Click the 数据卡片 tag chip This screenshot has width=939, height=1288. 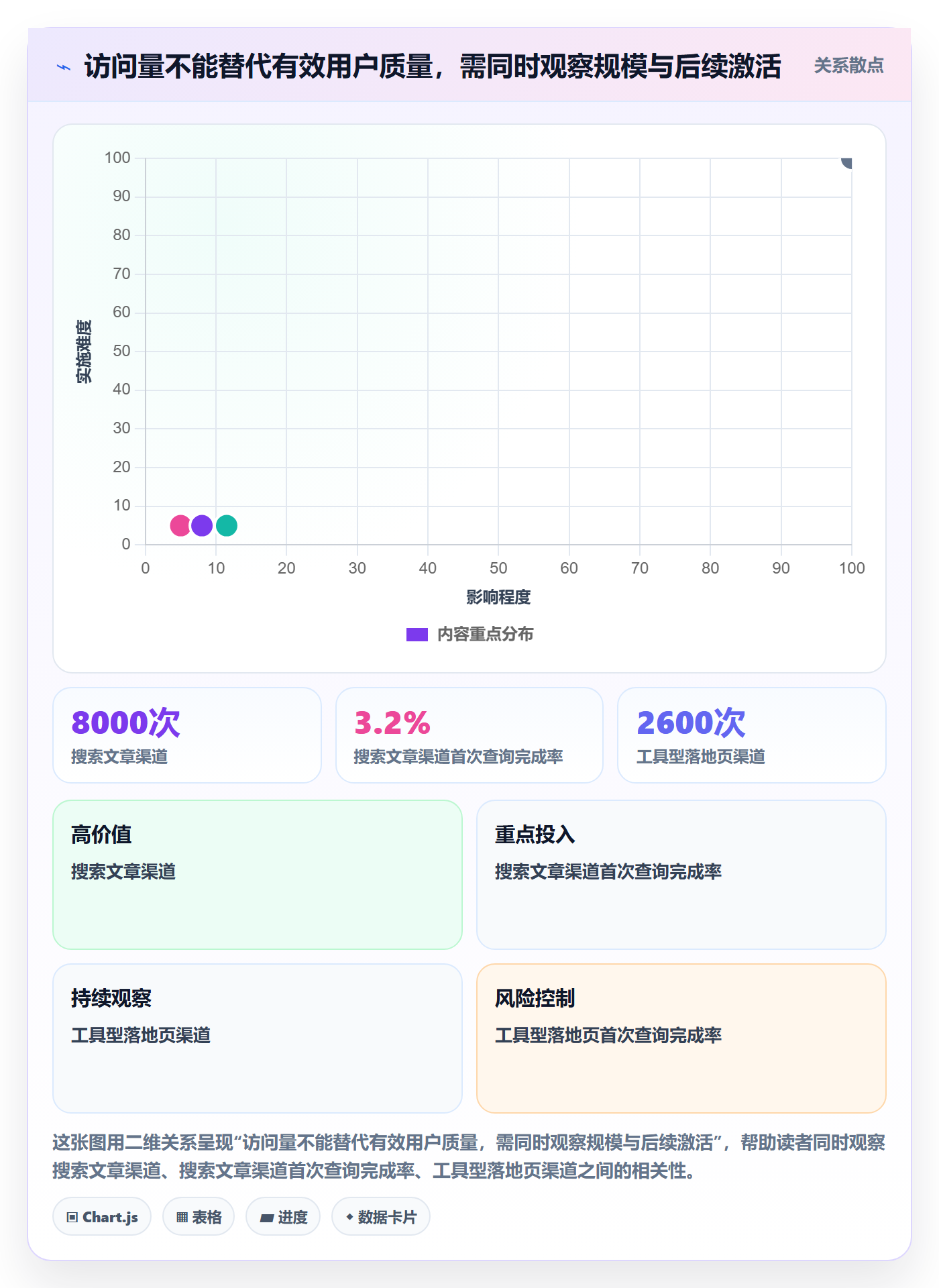(381, 1217)
